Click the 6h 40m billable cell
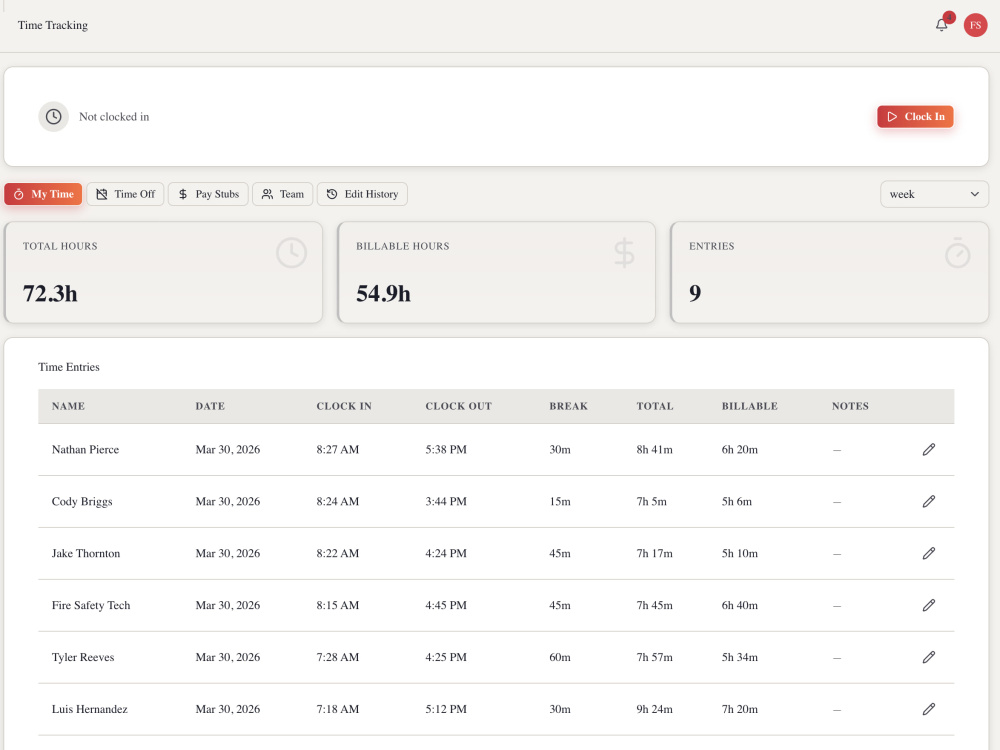 739,605
